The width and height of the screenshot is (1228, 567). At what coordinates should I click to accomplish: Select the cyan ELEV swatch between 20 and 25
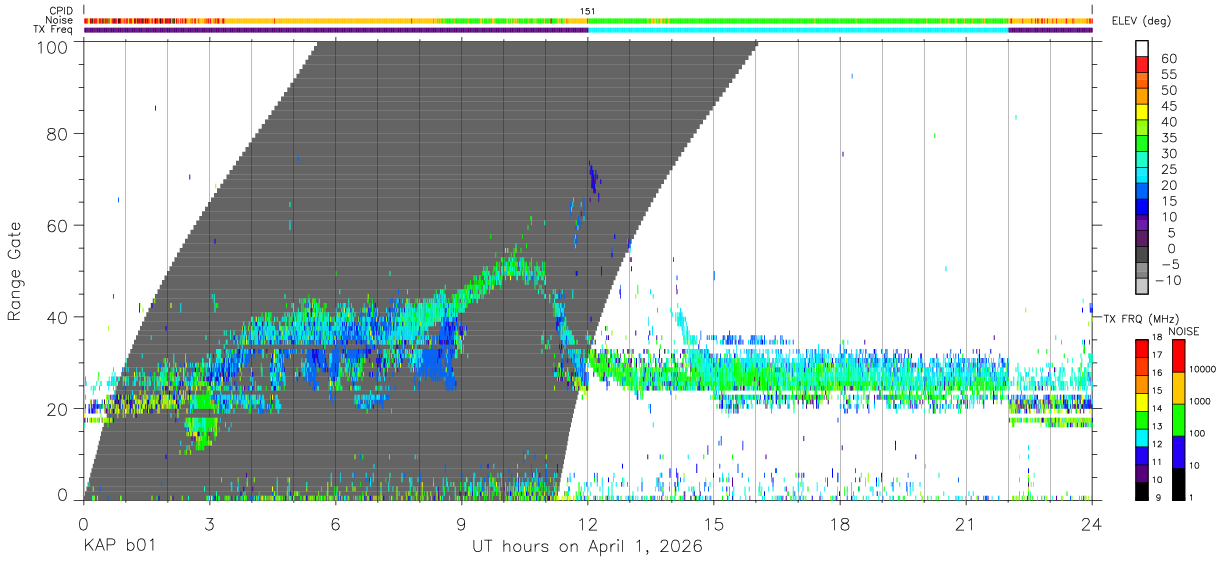point(1142,176)
